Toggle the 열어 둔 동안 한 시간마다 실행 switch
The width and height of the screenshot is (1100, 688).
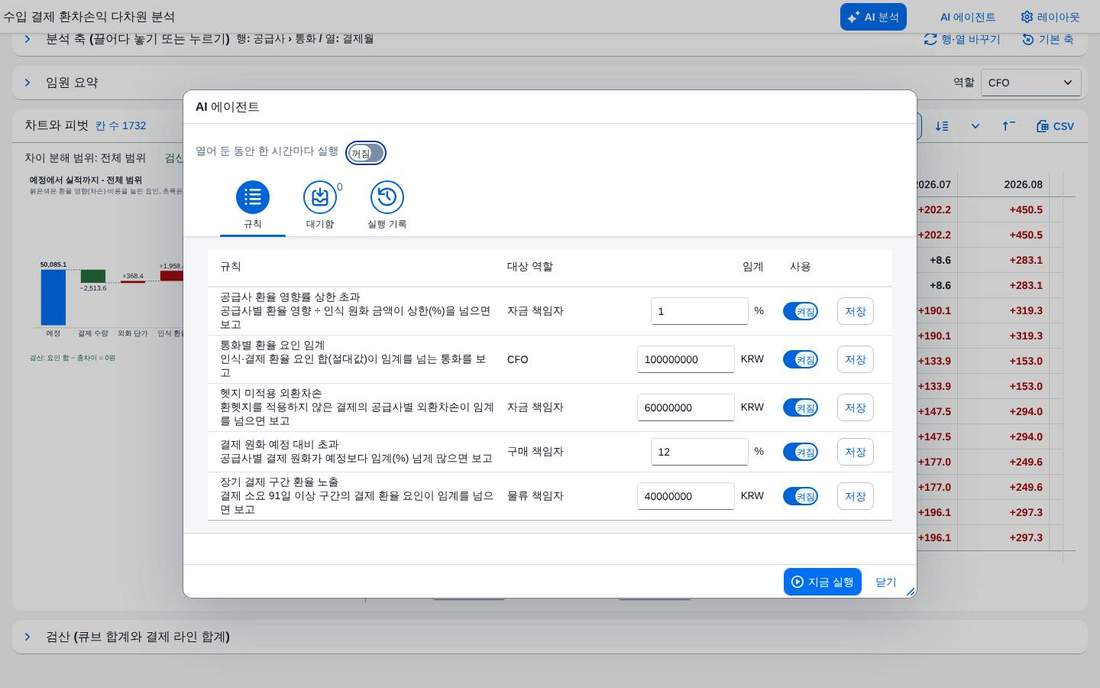point(365,153)
